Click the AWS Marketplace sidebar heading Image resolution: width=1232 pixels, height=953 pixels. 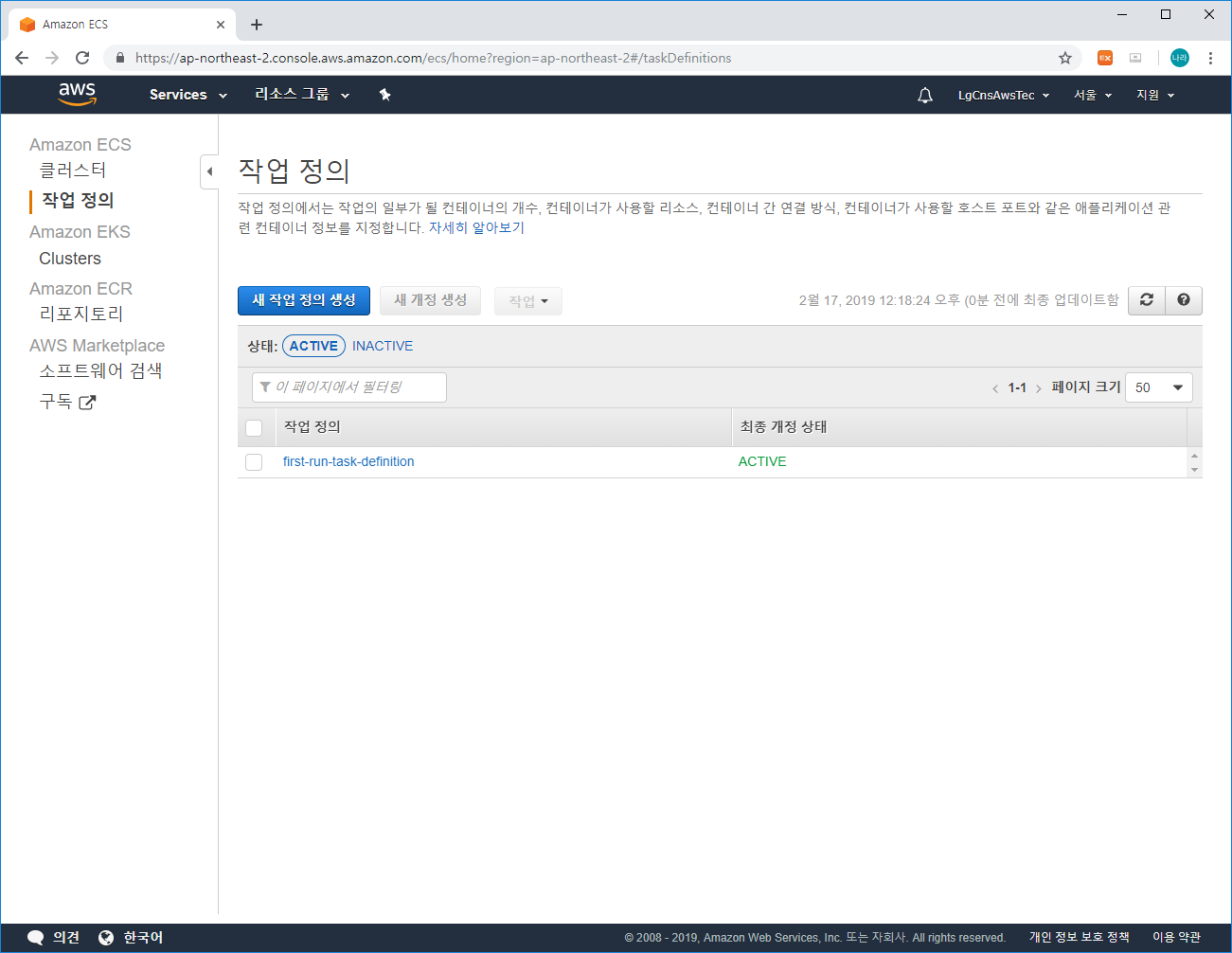point(97,346)
